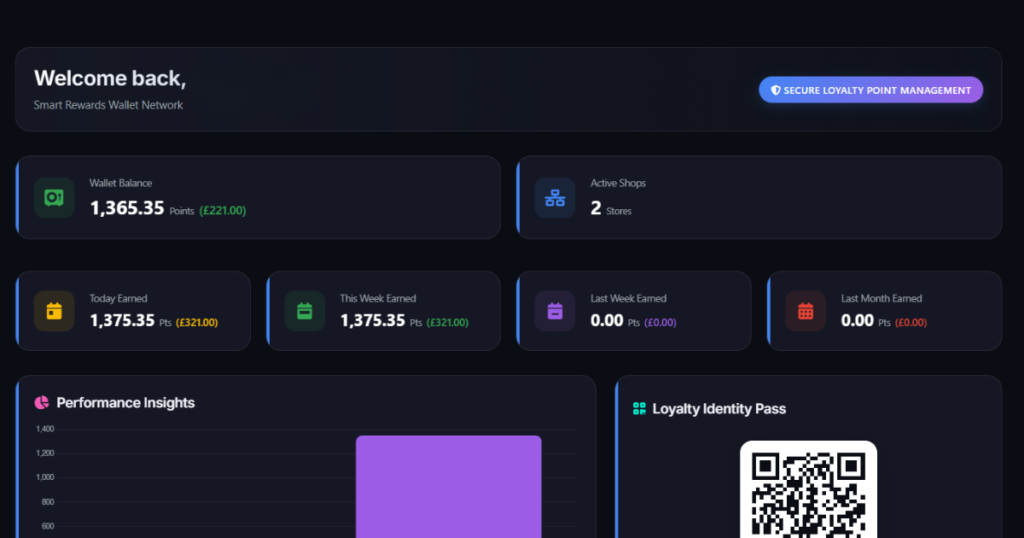Click the blue Active Shops network icon

coord(554,197)
